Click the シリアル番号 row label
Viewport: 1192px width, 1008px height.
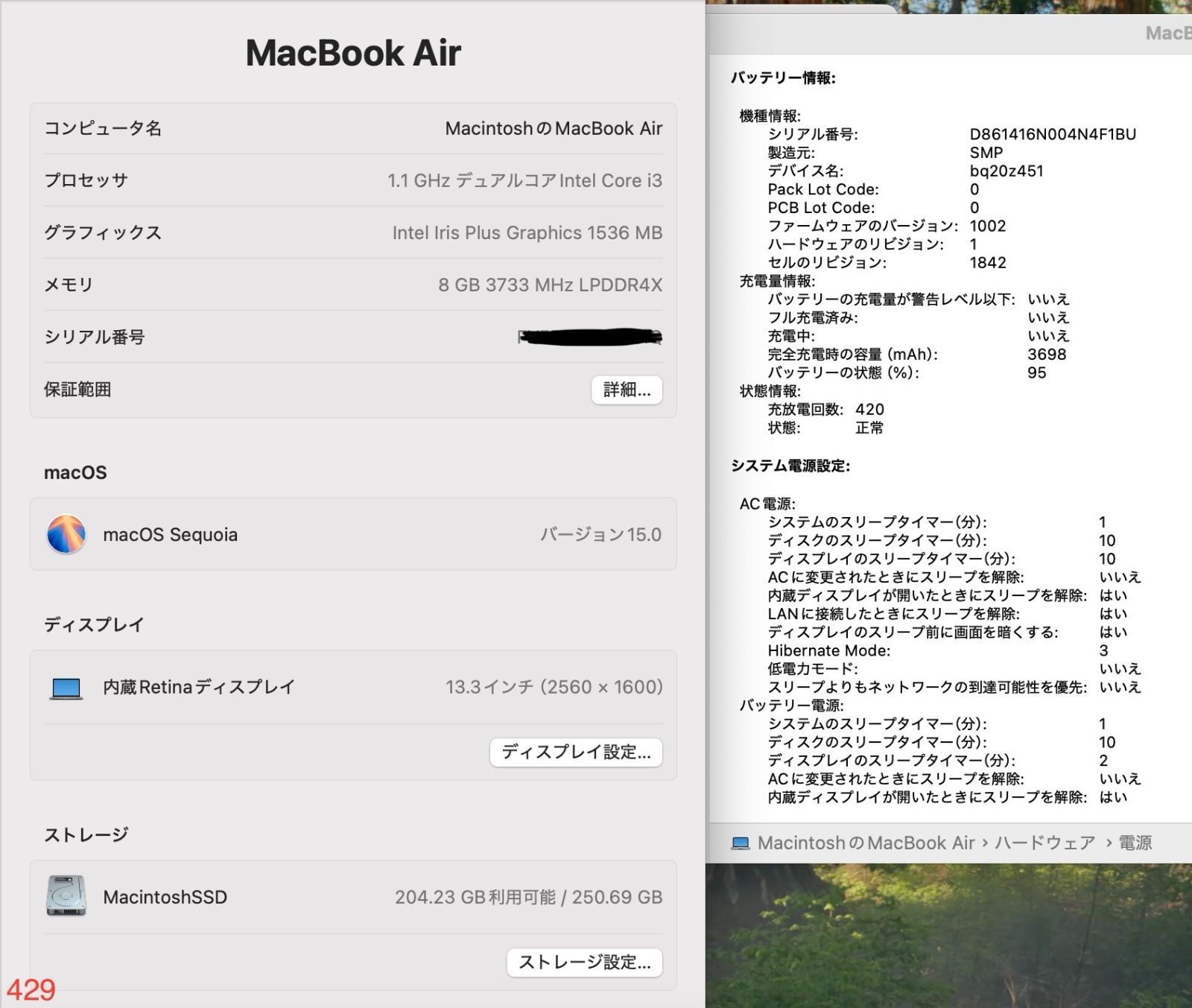click(95, 337)
